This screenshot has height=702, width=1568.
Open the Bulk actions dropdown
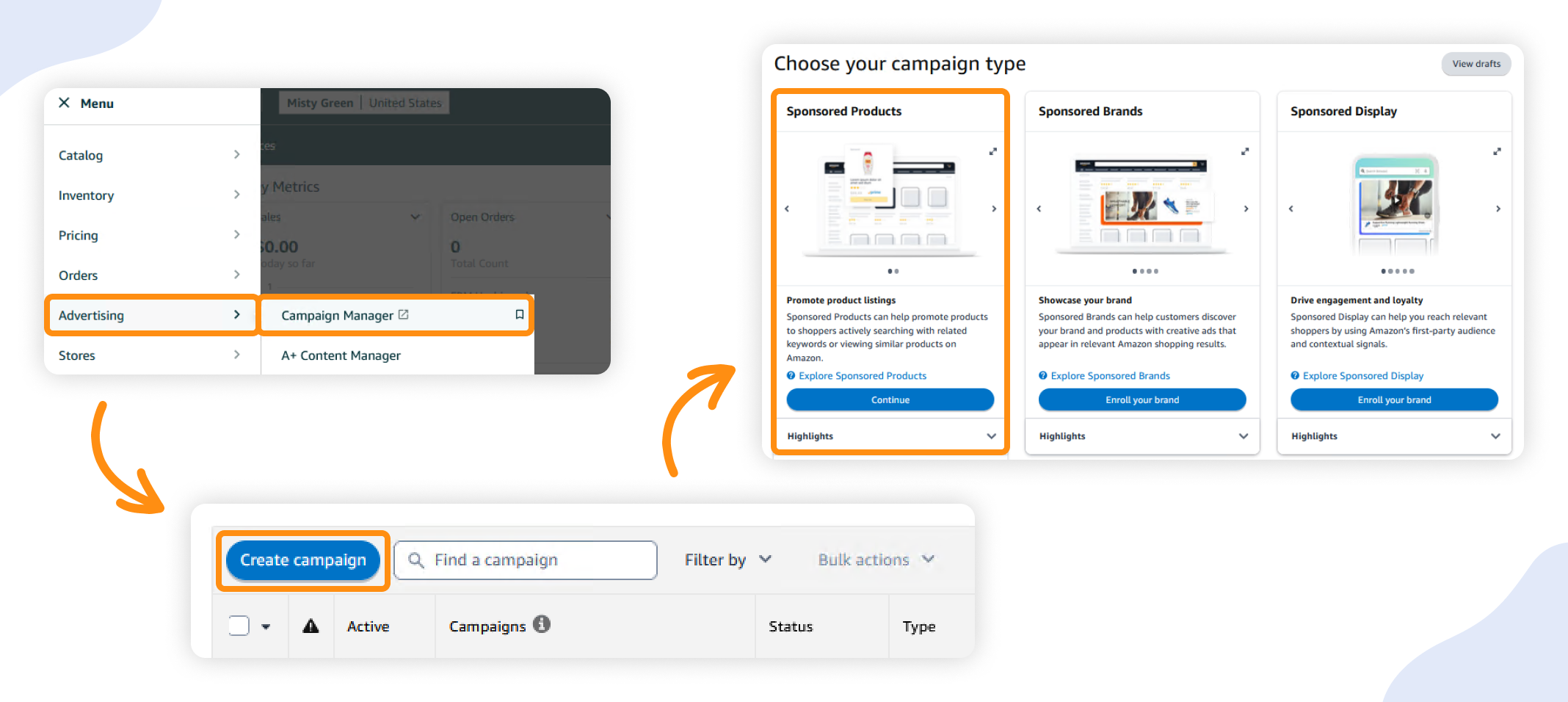pos(929,560)
